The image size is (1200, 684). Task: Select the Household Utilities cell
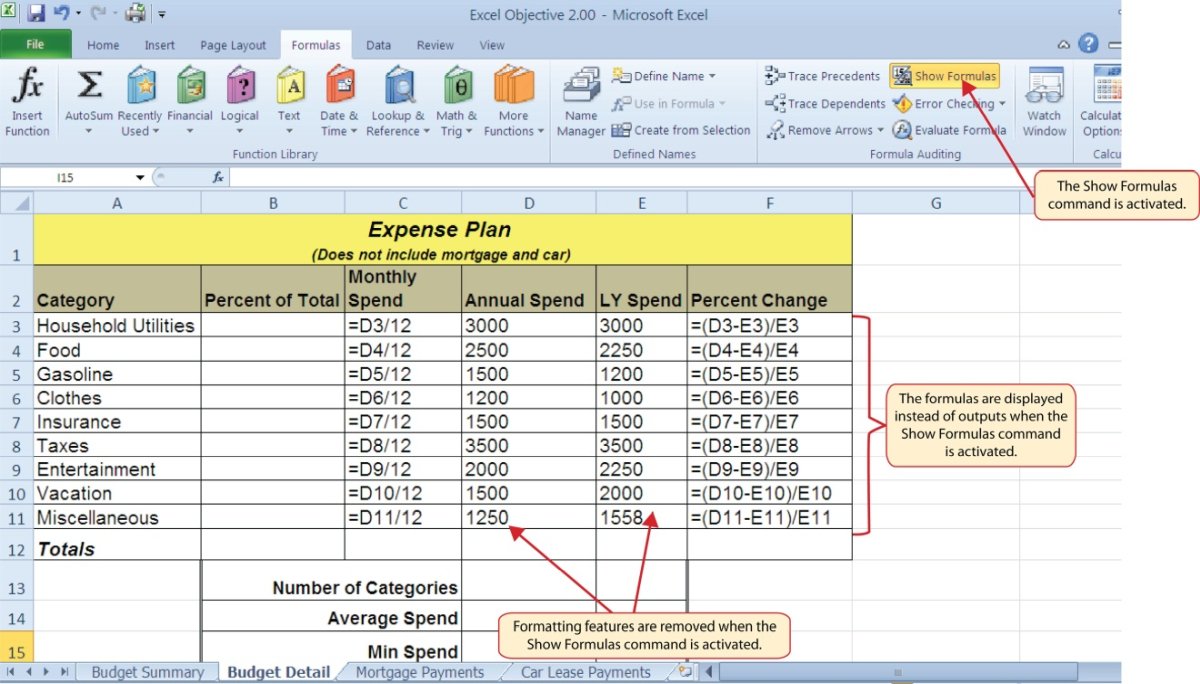click(117, 325)
